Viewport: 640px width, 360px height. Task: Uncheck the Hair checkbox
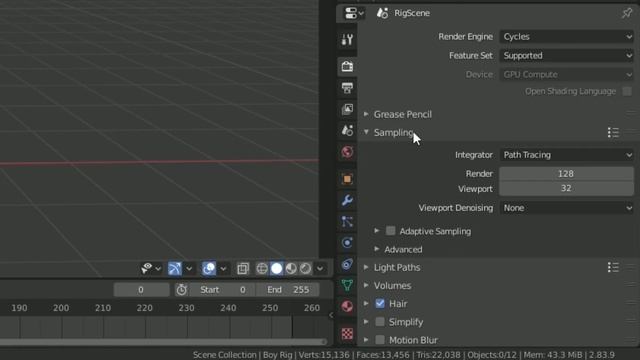380,304
